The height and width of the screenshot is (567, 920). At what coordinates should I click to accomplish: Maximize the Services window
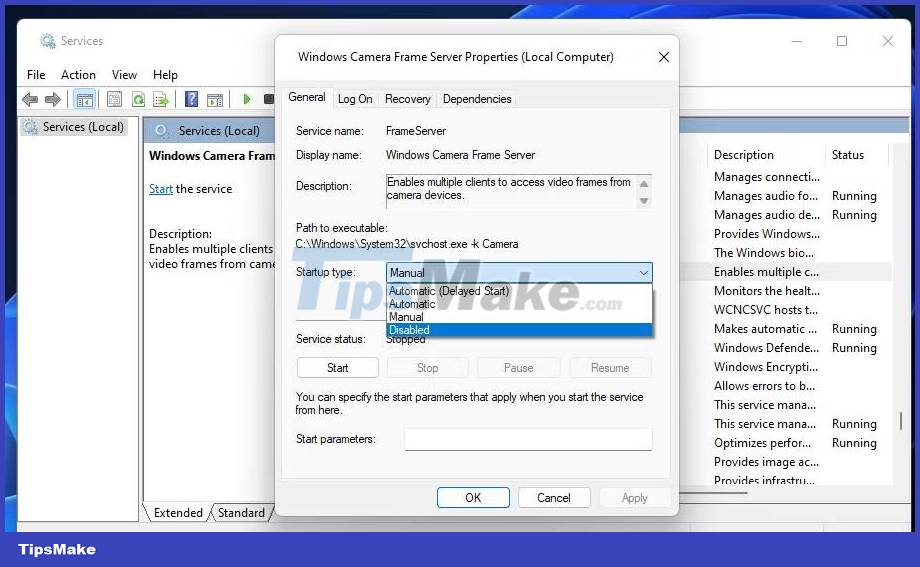(x=842, y=41)
